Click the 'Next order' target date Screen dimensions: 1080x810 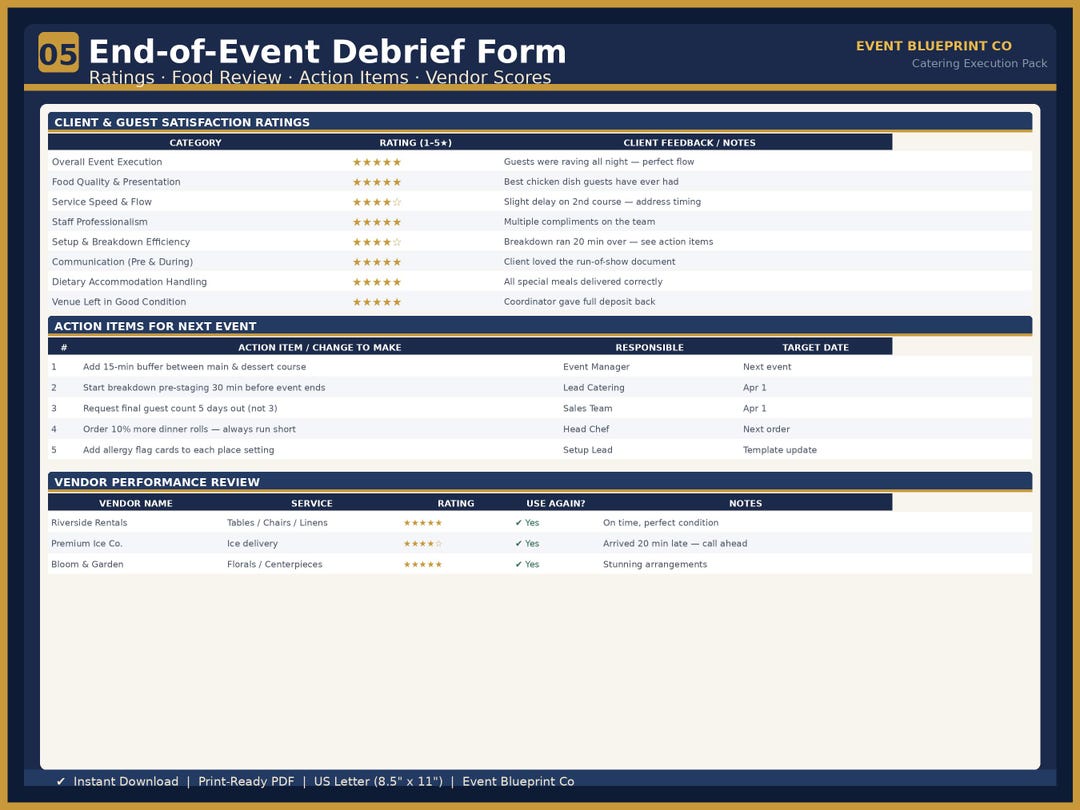click(766, 429)
